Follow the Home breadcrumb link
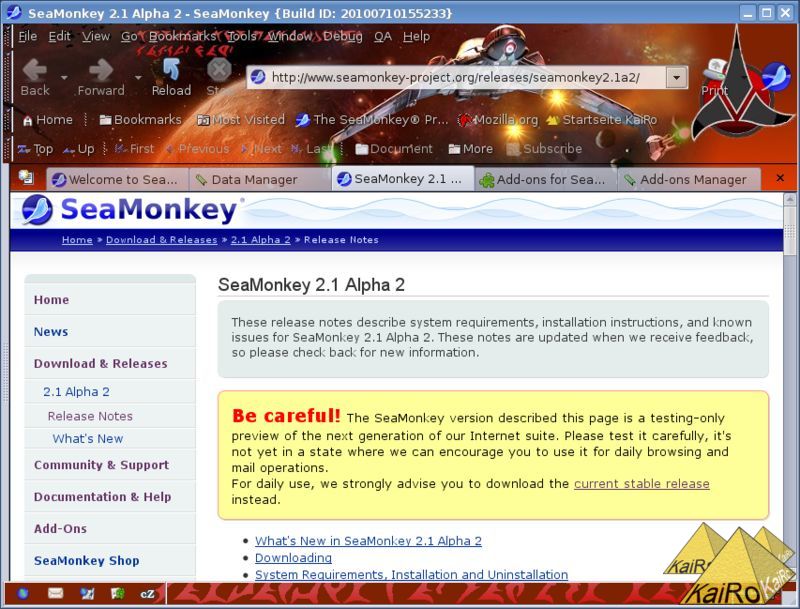The height and width of the screenshot is (609, 800). click(77, 240)
